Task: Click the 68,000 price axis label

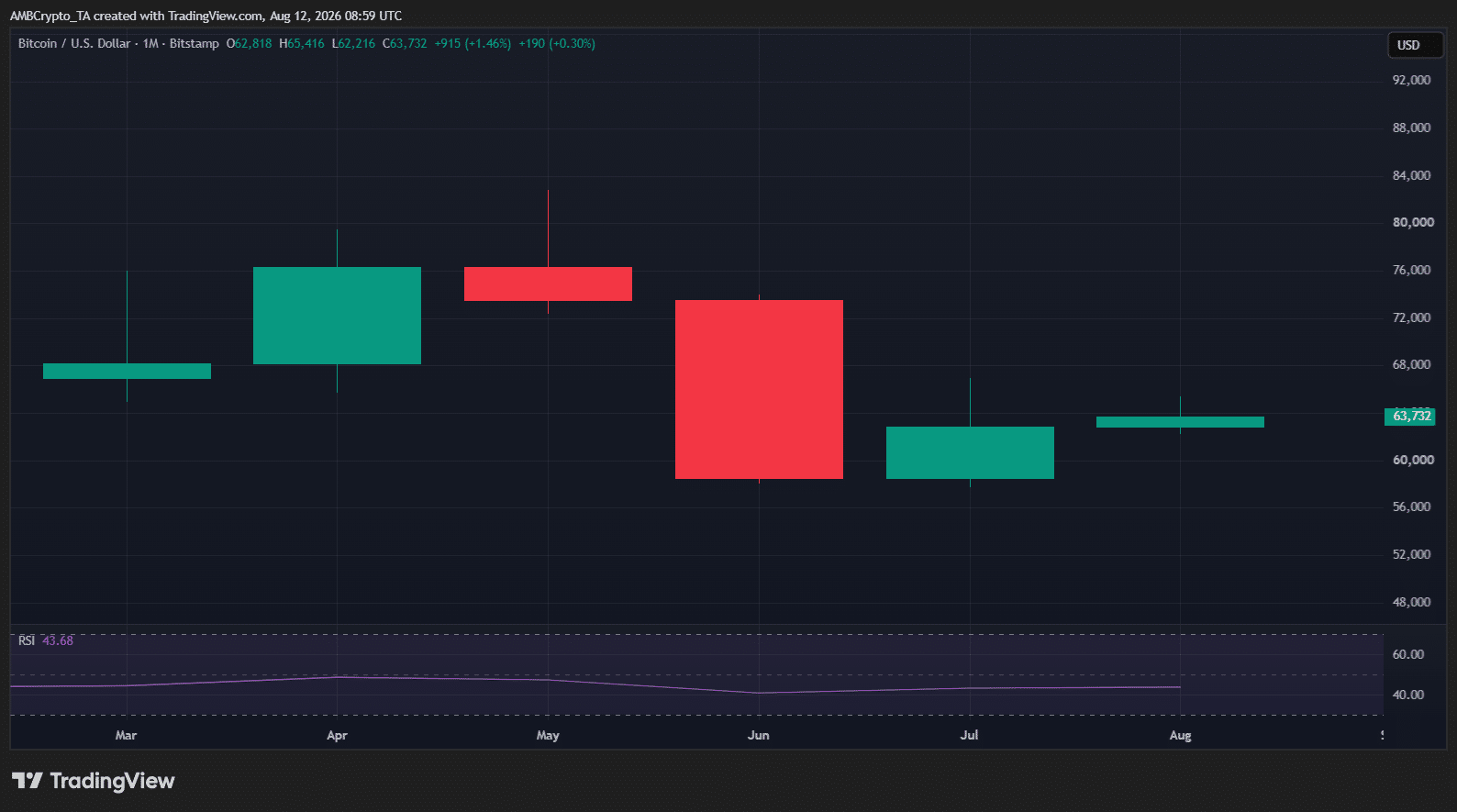Action: pyautogui.click(x=1411, y=364)
